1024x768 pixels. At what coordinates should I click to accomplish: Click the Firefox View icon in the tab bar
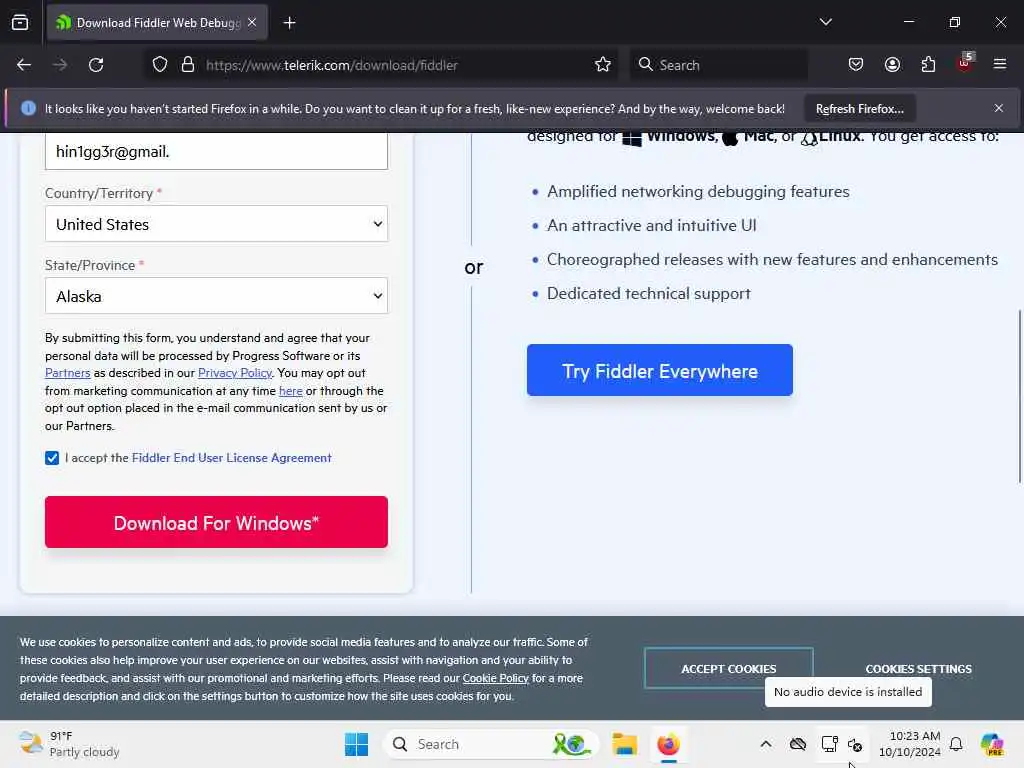click(20, 23)
